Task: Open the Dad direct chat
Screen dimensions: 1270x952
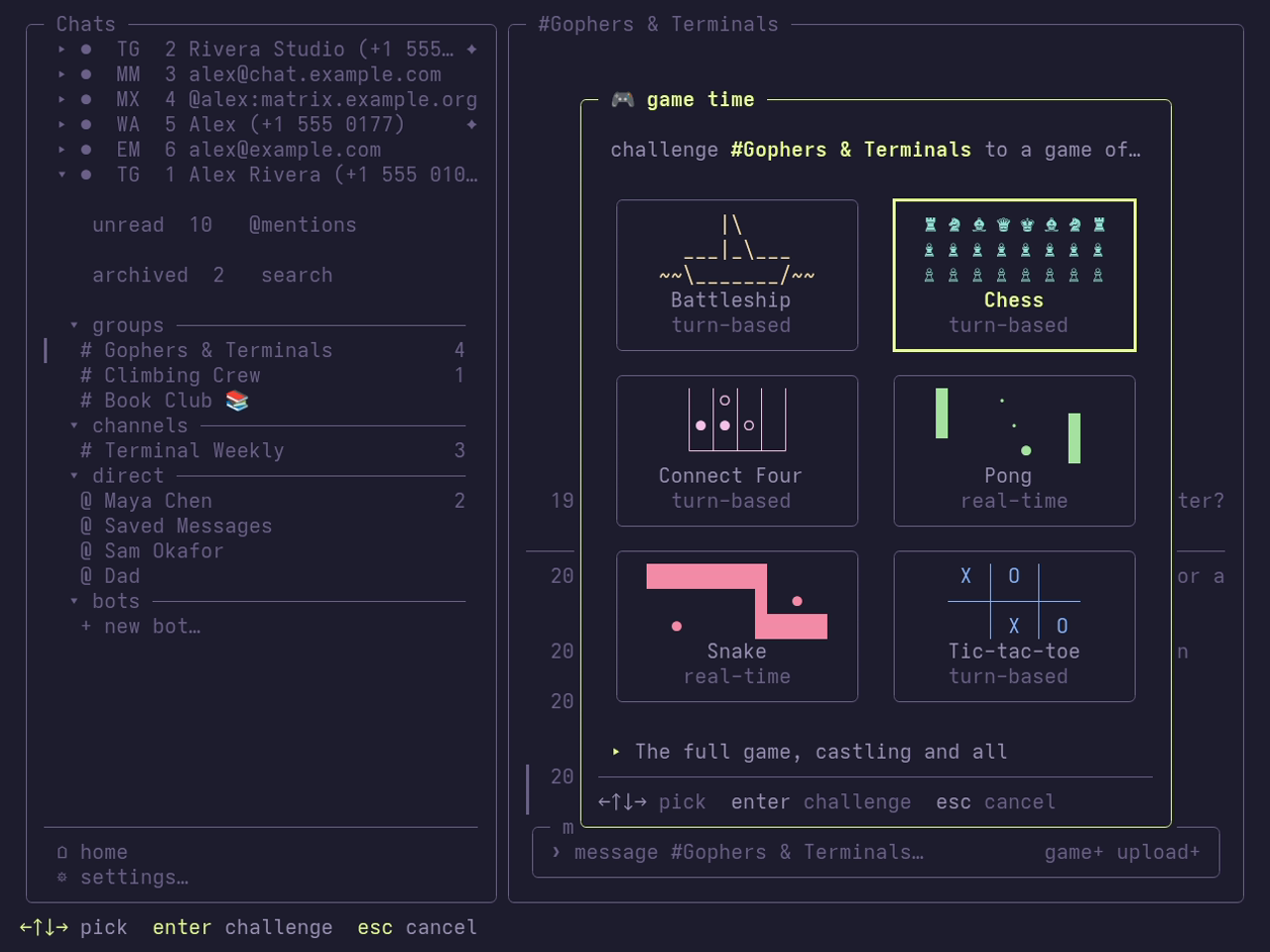Action: click(x=261, y=576)
